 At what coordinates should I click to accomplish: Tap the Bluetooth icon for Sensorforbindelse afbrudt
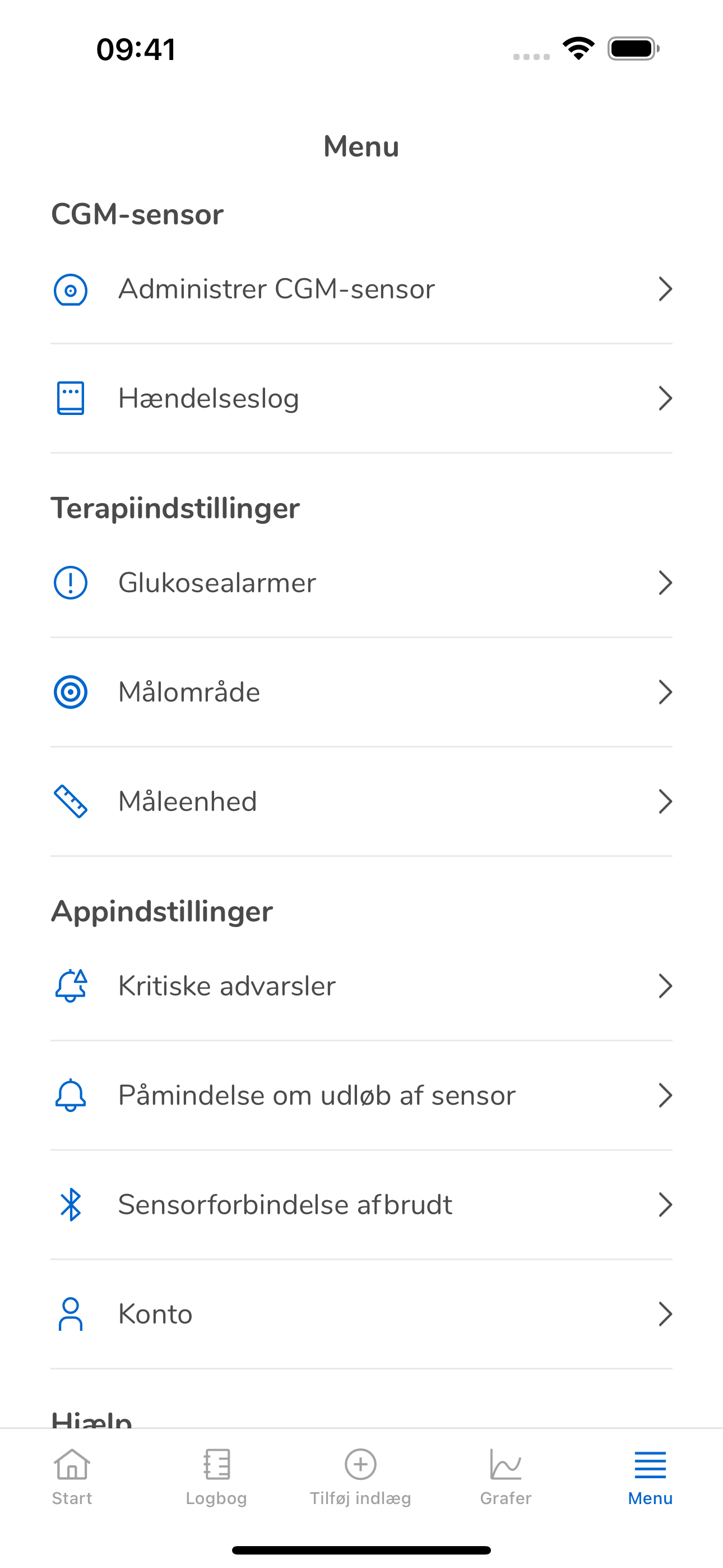pos(71,1205)
